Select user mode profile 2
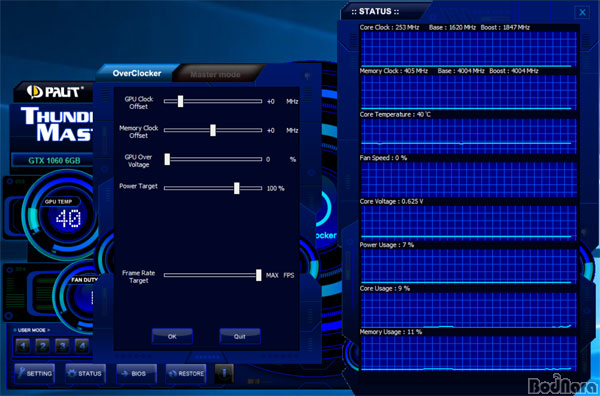 pos(42,347)
